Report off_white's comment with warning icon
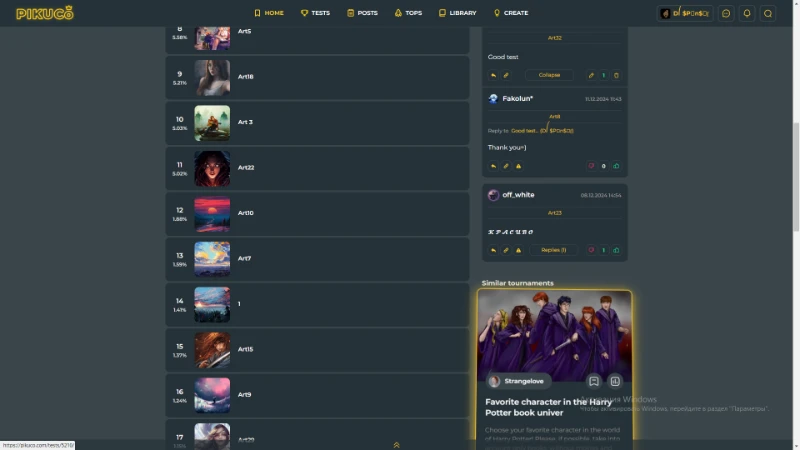This screenshot has width=800, height=450. (518, 251)
